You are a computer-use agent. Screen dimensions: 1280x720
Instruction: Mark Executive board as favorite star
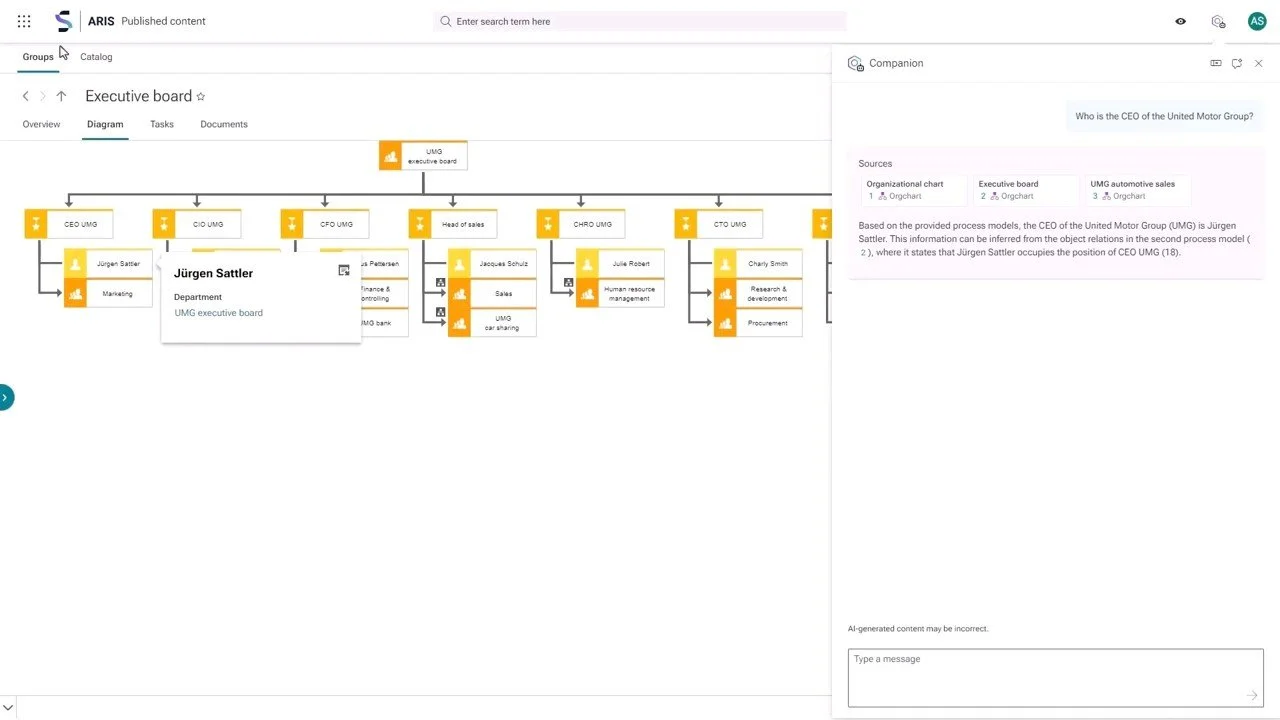[x=201, y=97]
